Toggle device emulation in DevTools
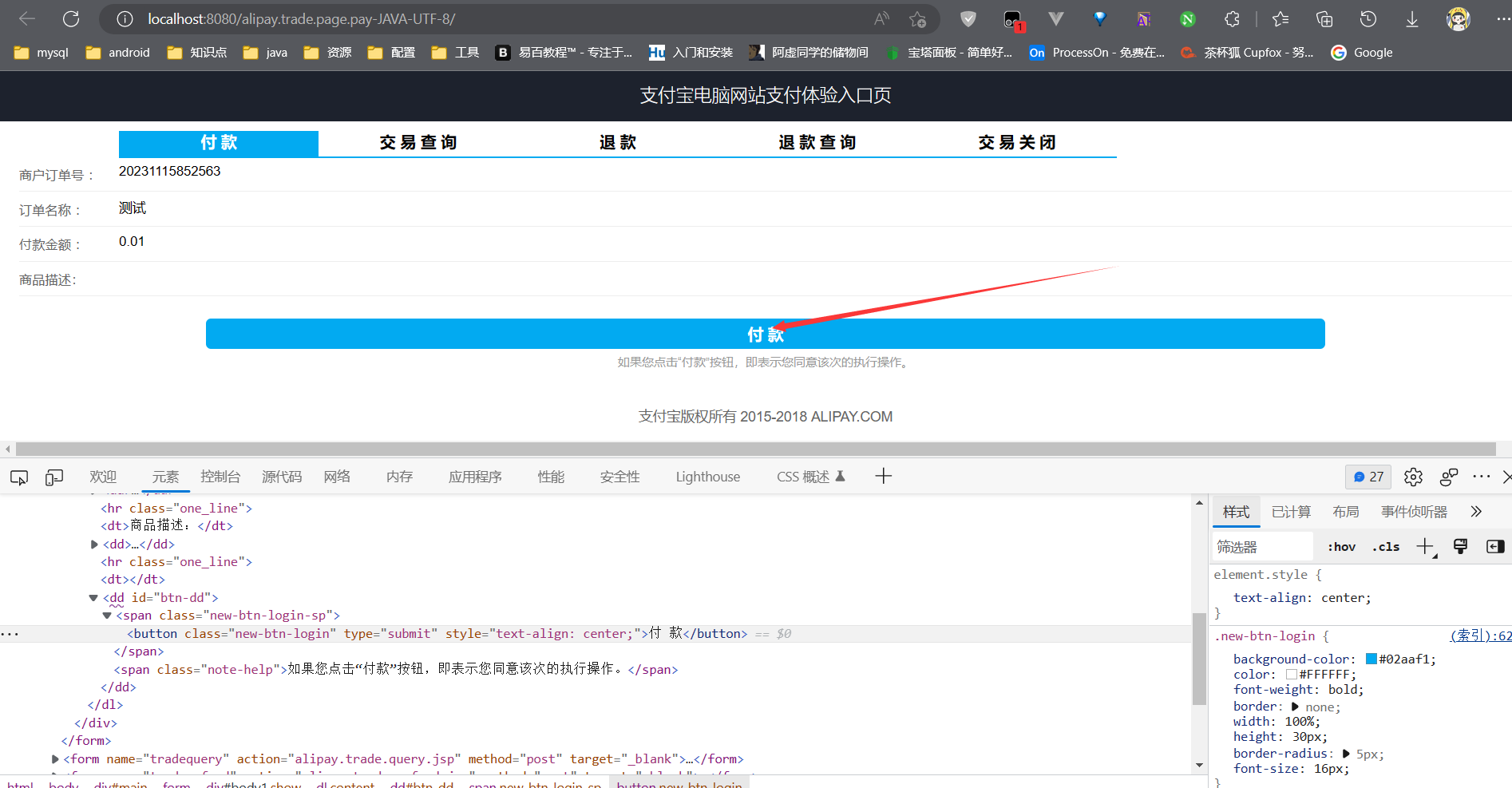 [x=54, y=477]
